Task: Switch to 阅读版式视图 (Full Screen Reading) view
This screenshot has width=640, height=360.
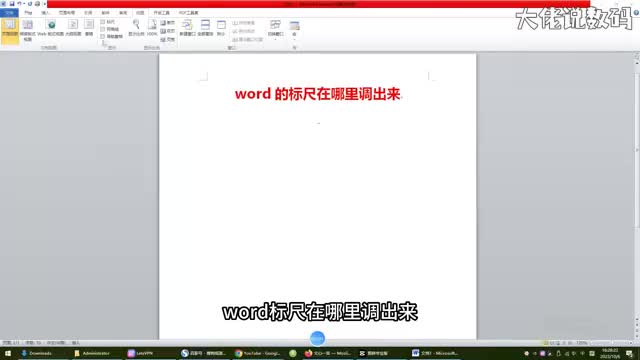Action: point(28,30)
